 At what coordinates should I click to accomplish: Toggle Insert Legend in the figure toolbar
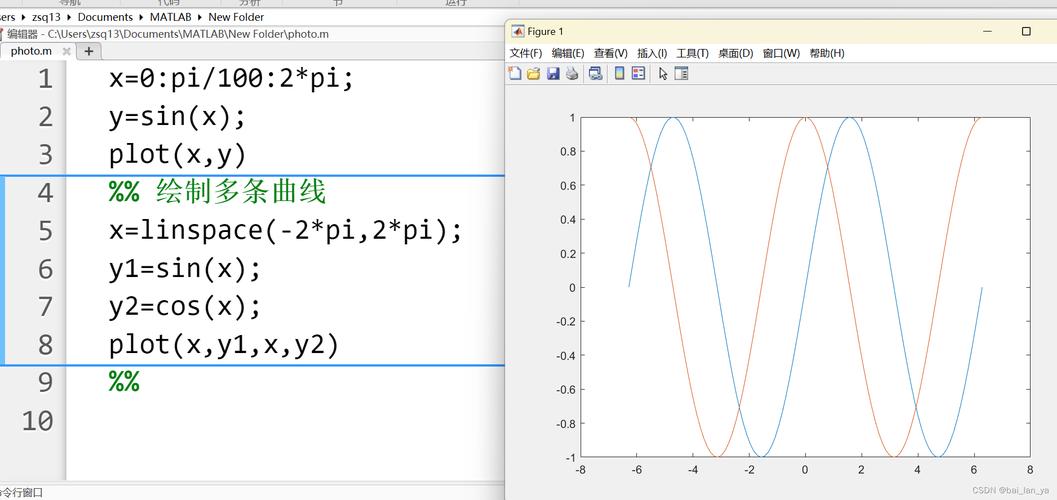(x=638, y=74)
